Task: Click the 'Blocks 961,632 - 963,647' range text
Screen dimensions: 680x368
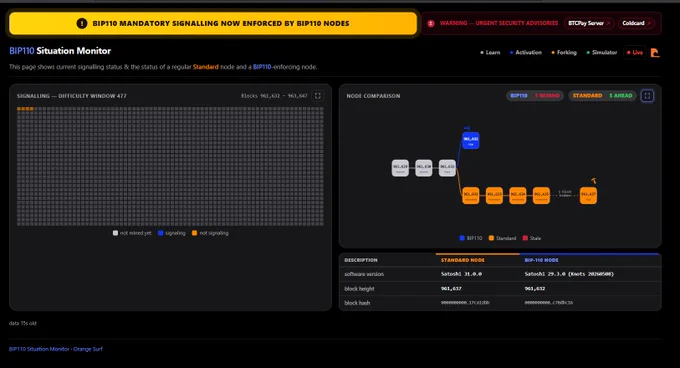Action: 274,96
